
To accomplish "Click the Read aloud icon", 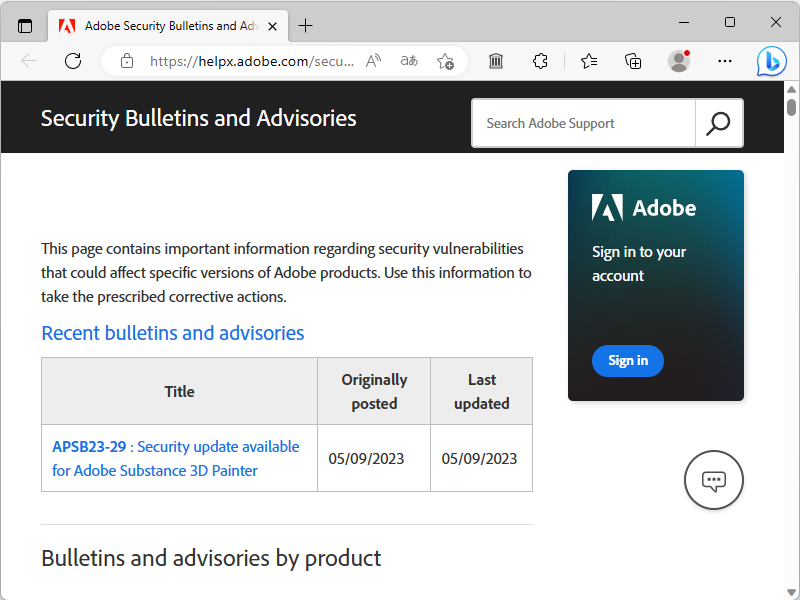I will (374, 61).
